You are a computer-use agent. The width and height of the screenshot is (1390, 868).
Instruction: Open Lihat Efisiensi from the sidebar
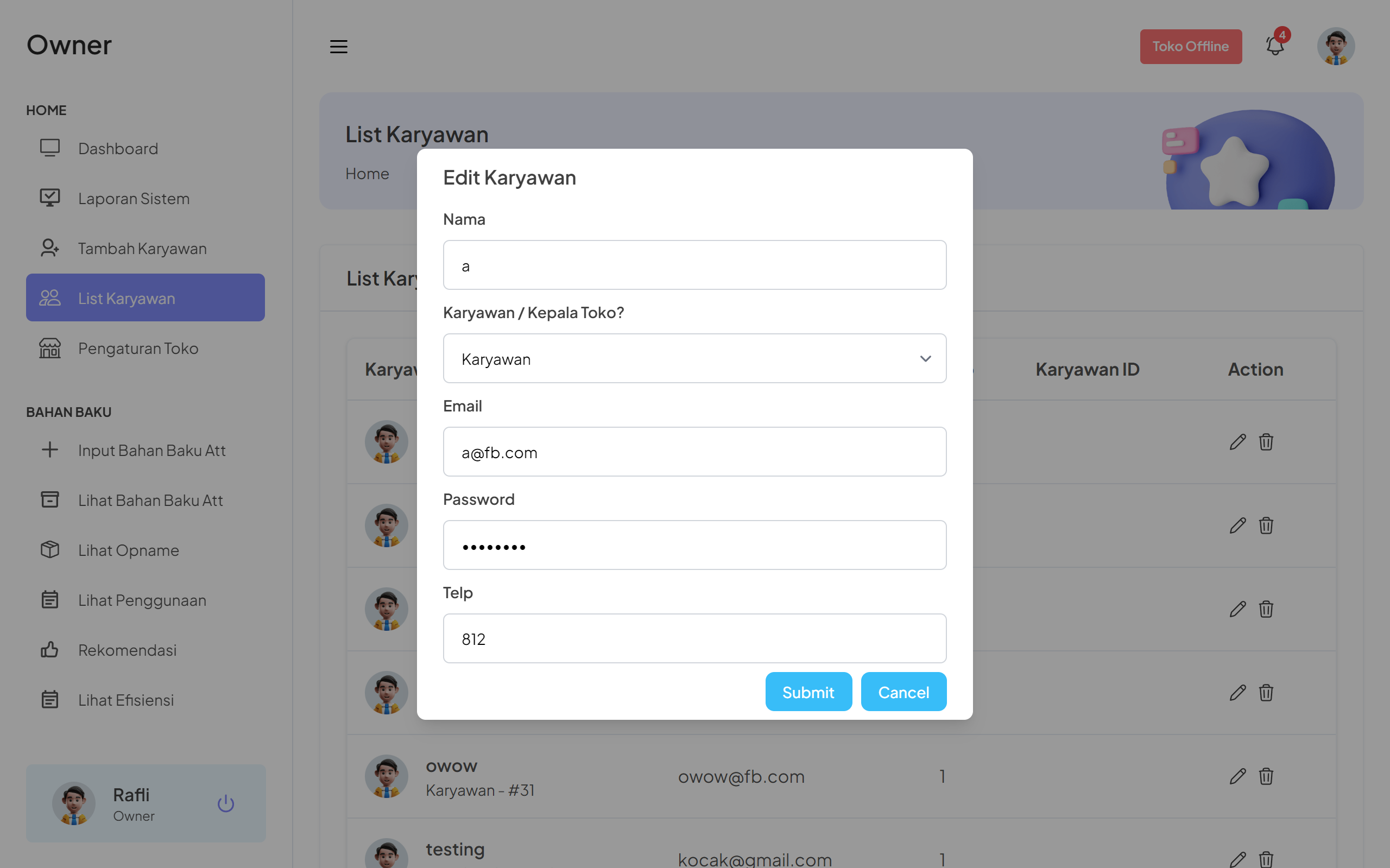click(x=50, y=699)
